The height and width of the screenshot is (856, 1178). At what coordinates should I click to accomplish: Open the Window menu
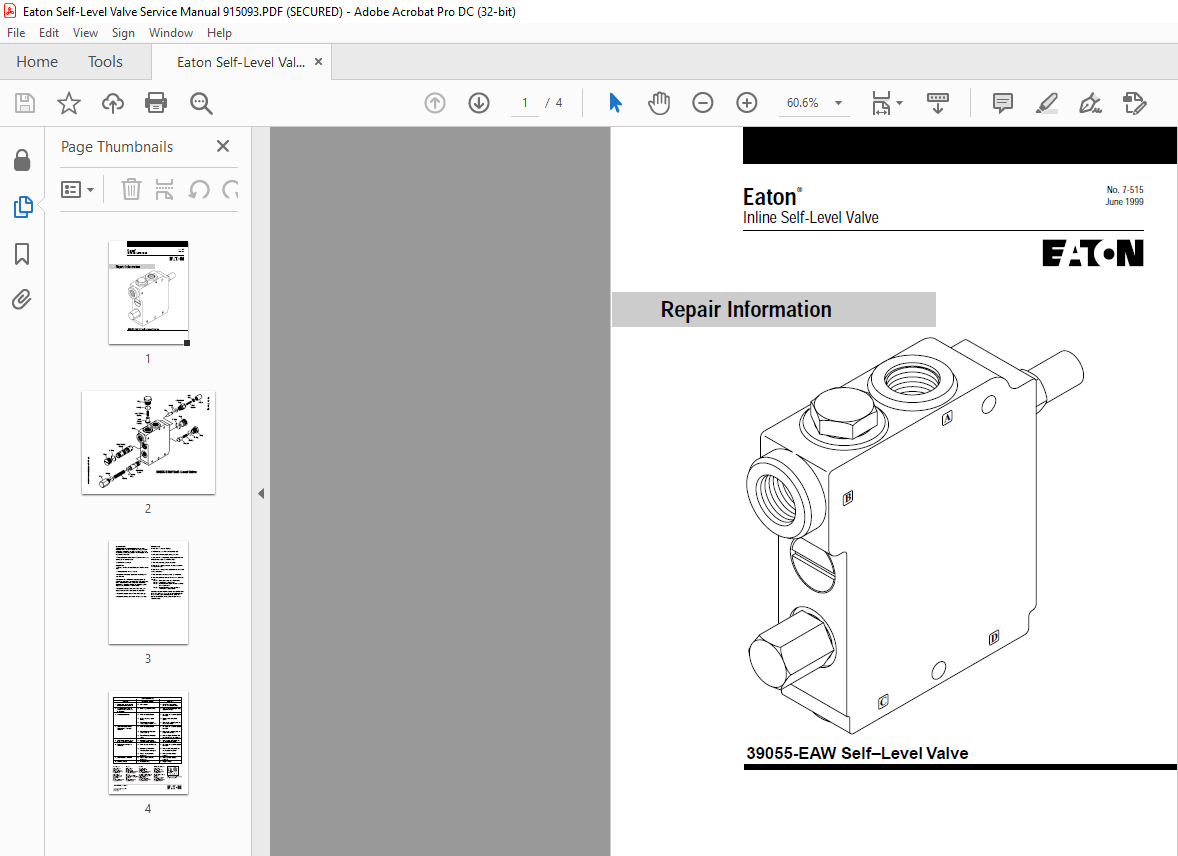coord(171,33)
